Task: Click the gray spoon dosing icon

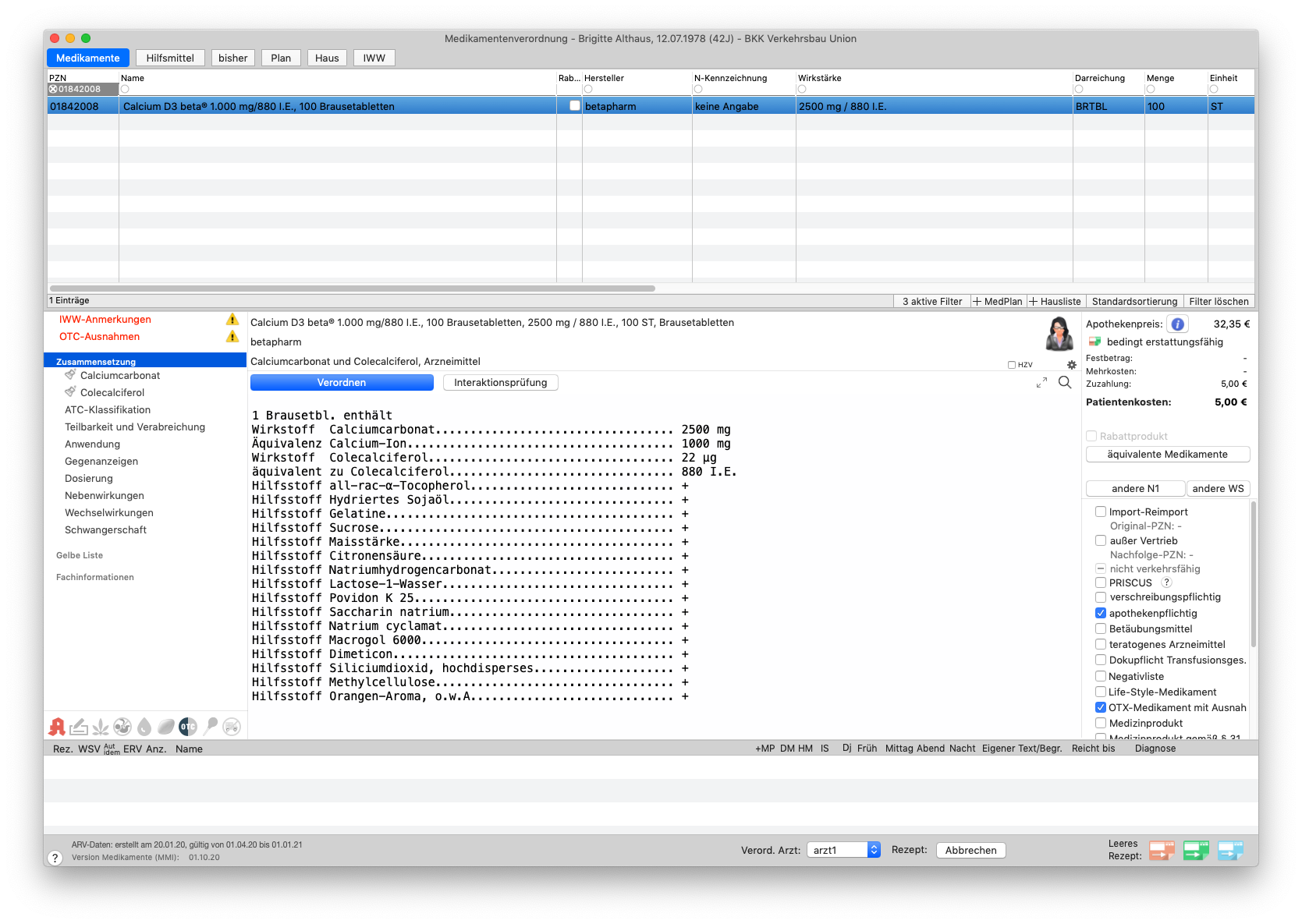Action: pos(210,727)
